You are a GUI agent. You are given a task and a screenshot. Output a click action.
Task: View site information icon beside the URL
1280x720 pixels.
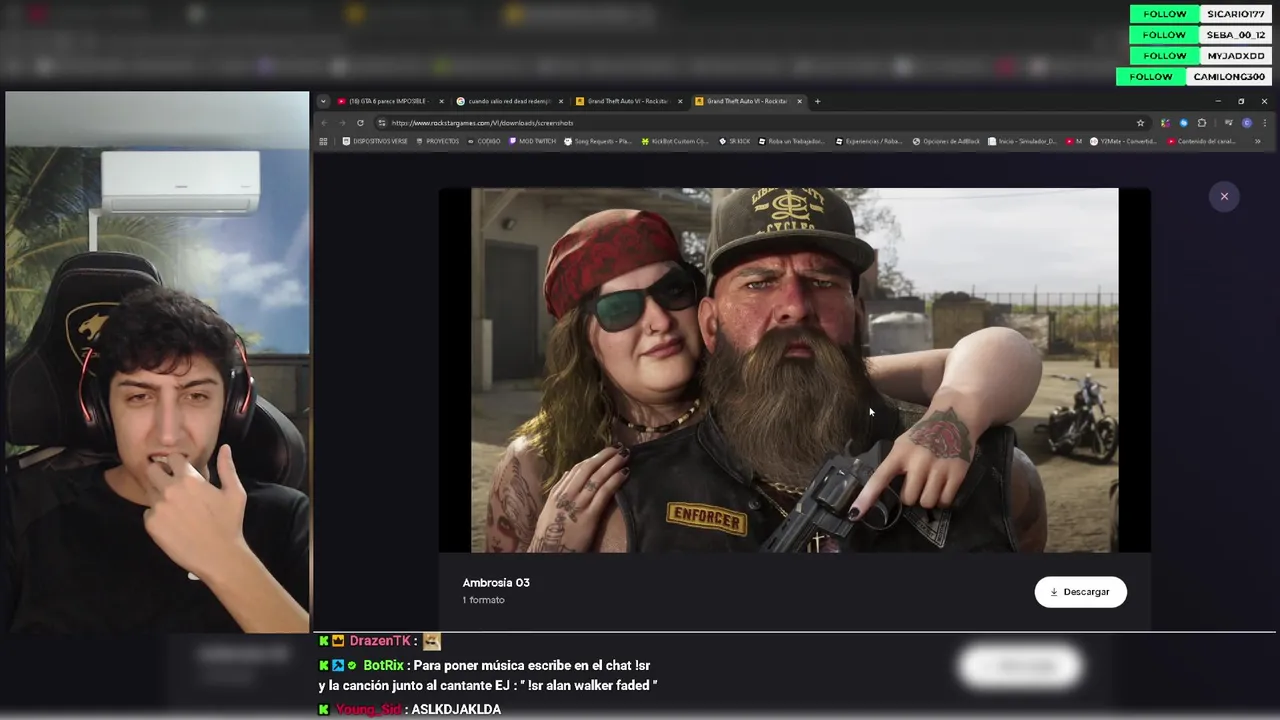click(381, 123)
